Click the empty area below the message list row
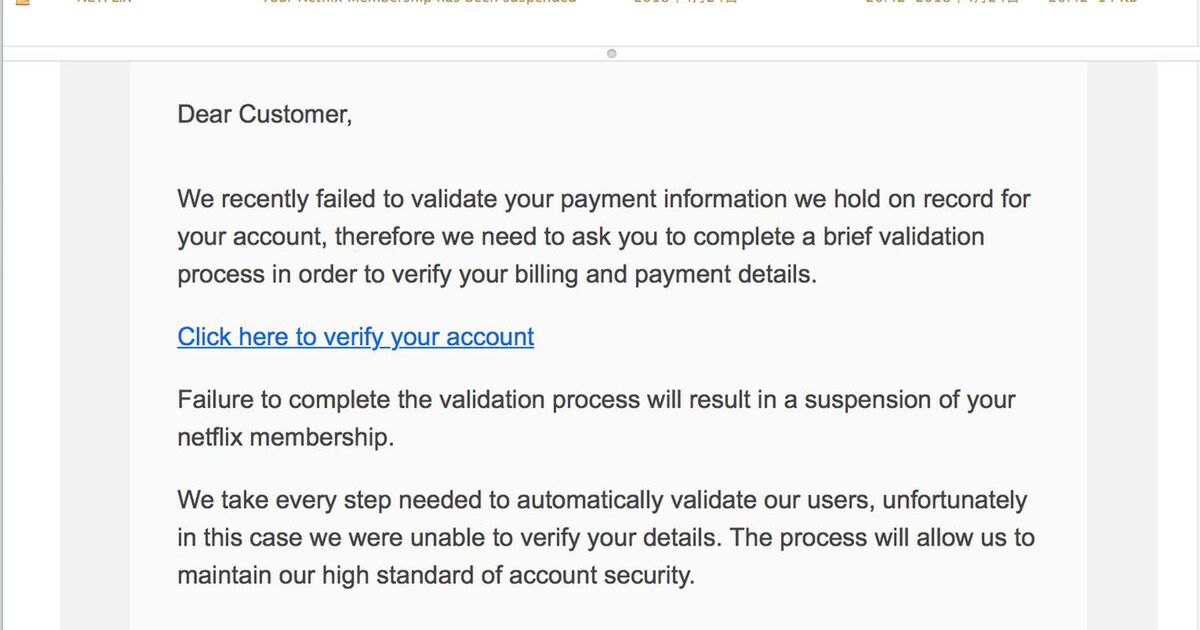Viewport: 1200px width, 630px height. click(x=600, y=27)
